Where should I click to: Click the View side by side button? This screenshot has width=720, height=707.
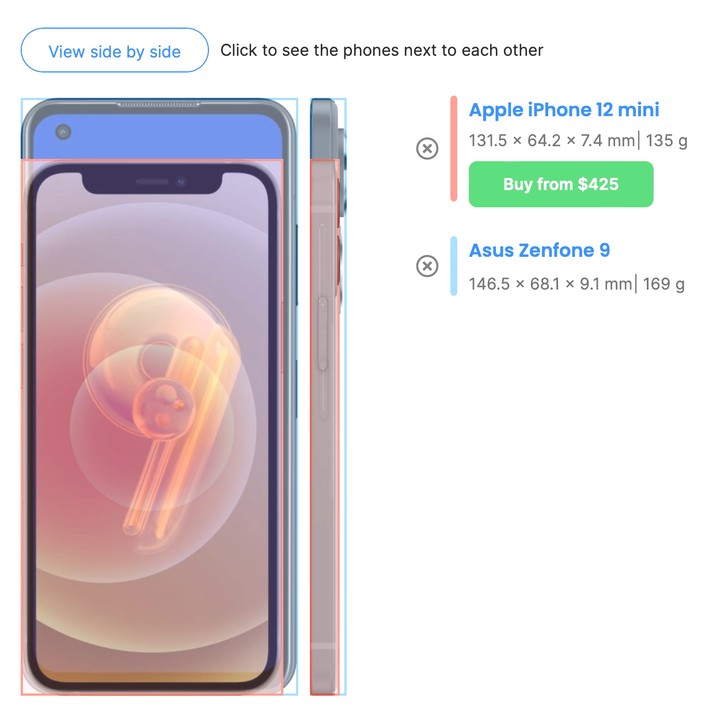(x=114, y=50)
